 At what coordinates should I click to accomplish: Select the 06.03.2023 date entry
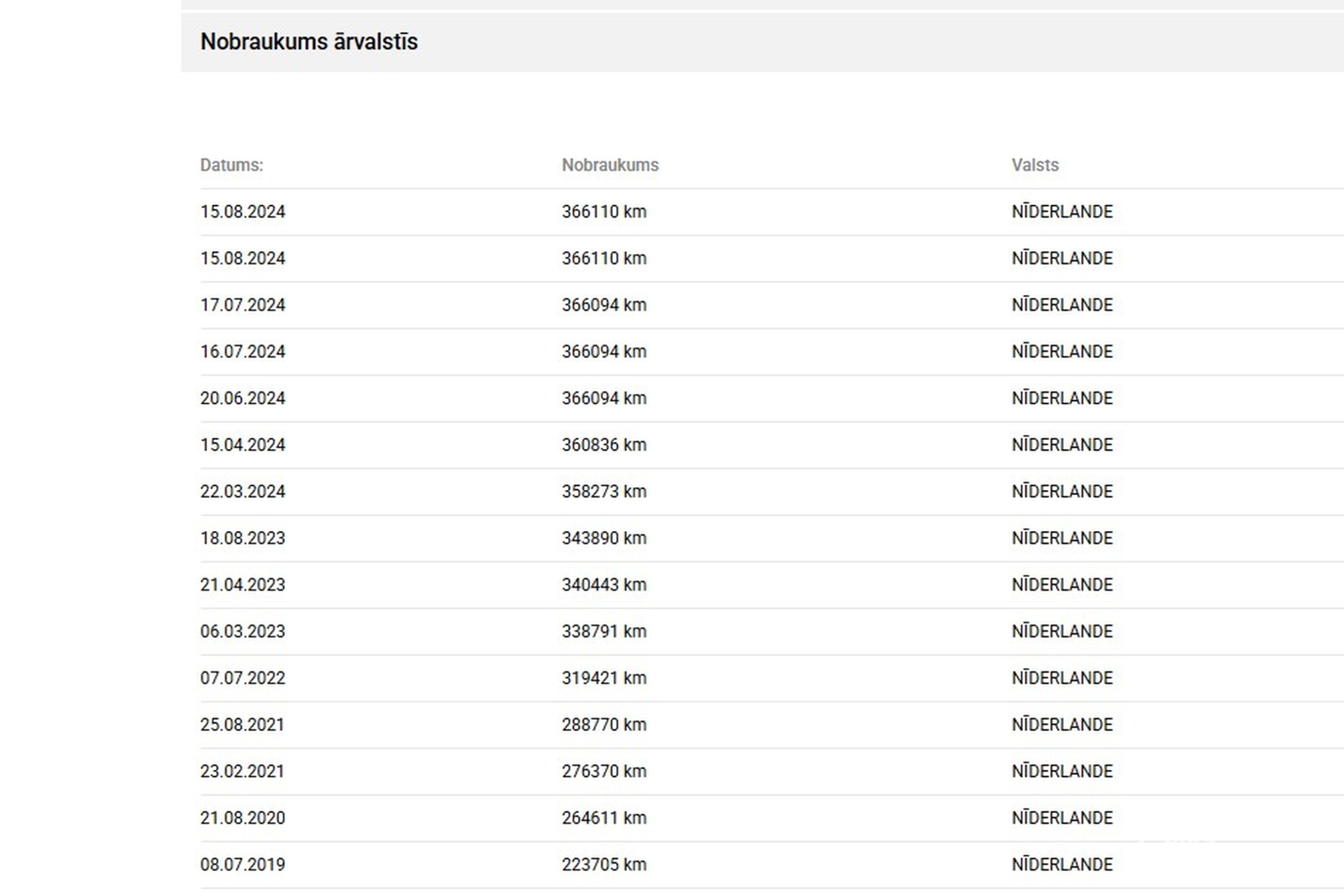[242, 632]
